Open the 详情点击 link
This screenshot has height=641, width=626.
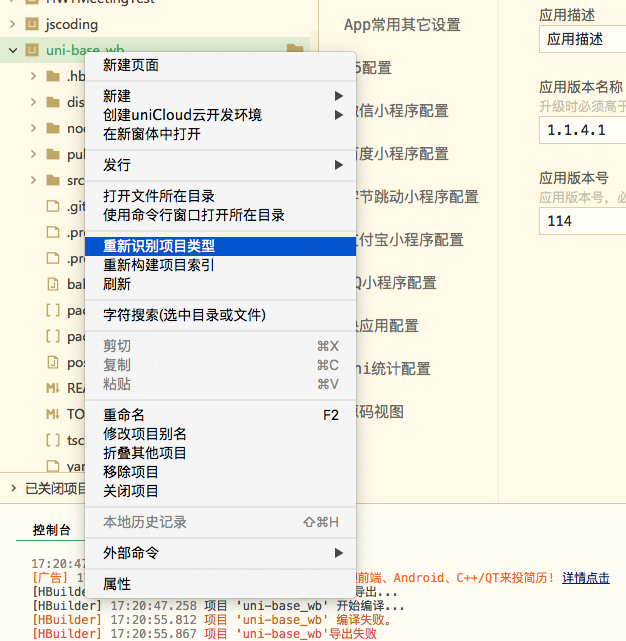pyautogui.click(x=586, y=578)
